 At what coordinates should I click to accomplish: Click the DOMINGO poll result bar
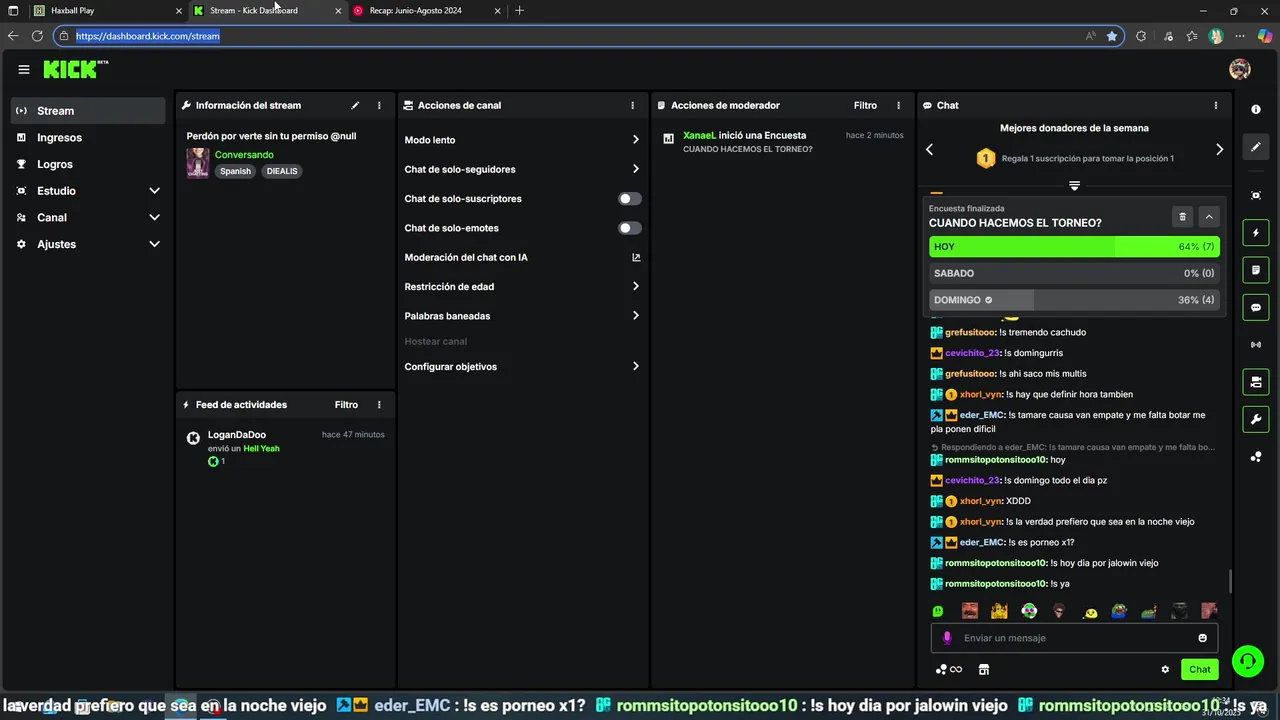pos(1074,300)
